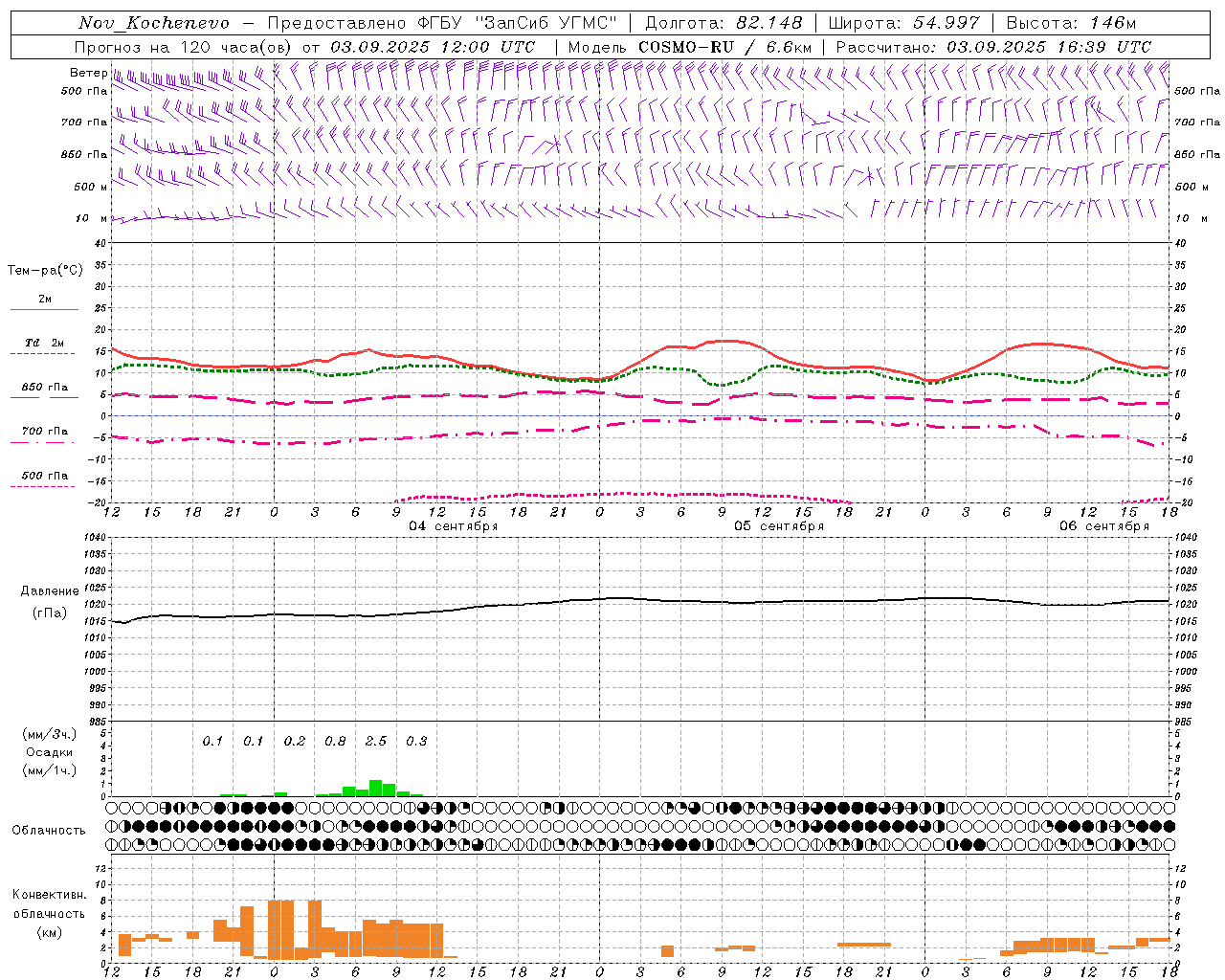The height and width of the screenshot is (980, 1225).
Task: Select the 0.3 precipitation amount value
Action: (x=416, y=741)
